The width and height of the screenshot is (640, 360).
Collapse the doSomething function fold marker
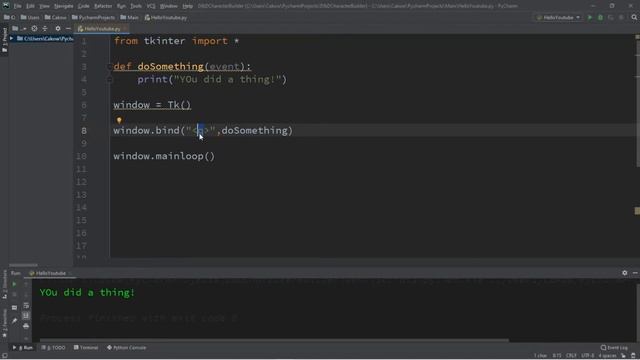click(x=109, y=67)
